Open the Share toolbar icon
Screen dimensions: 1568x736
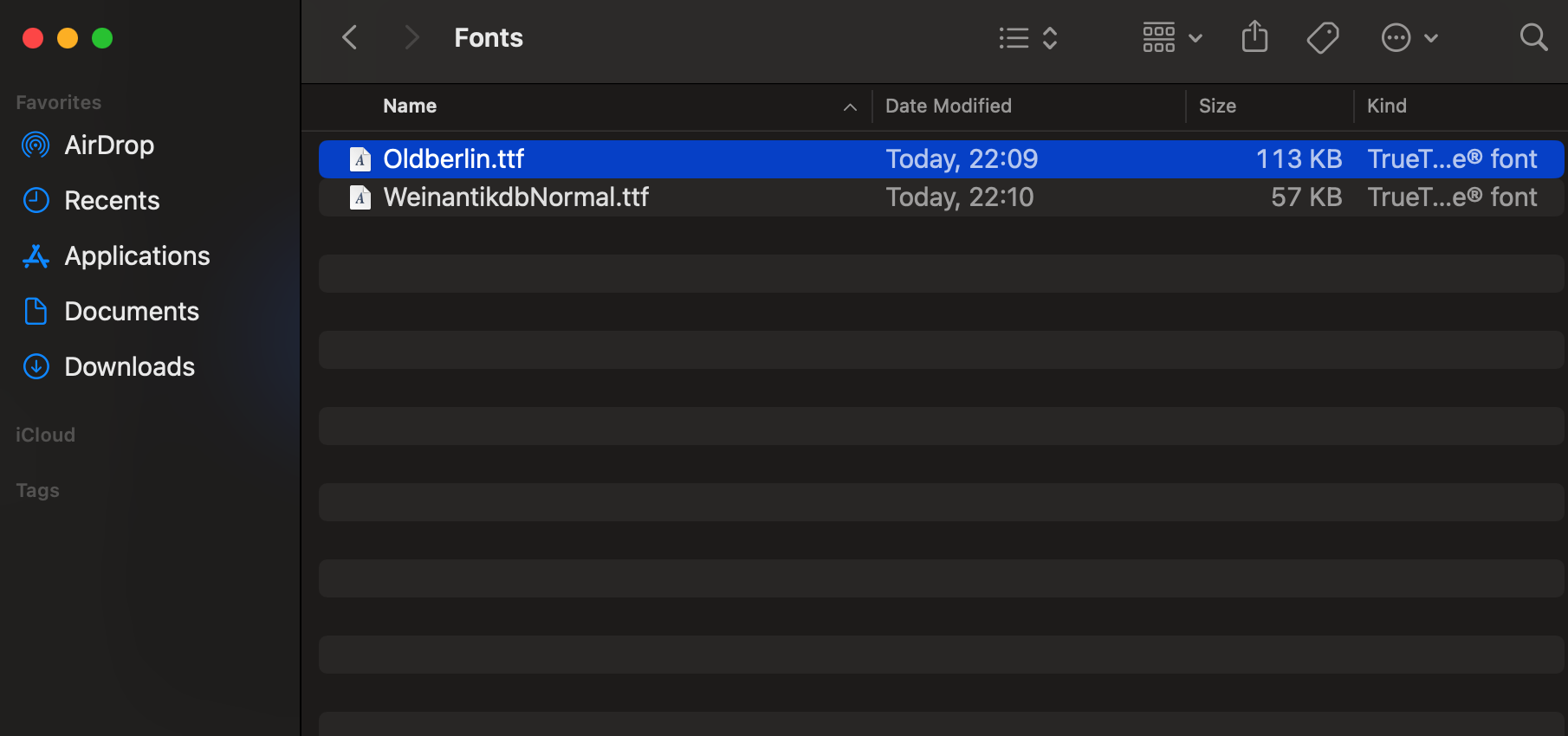pos(1254,37)
